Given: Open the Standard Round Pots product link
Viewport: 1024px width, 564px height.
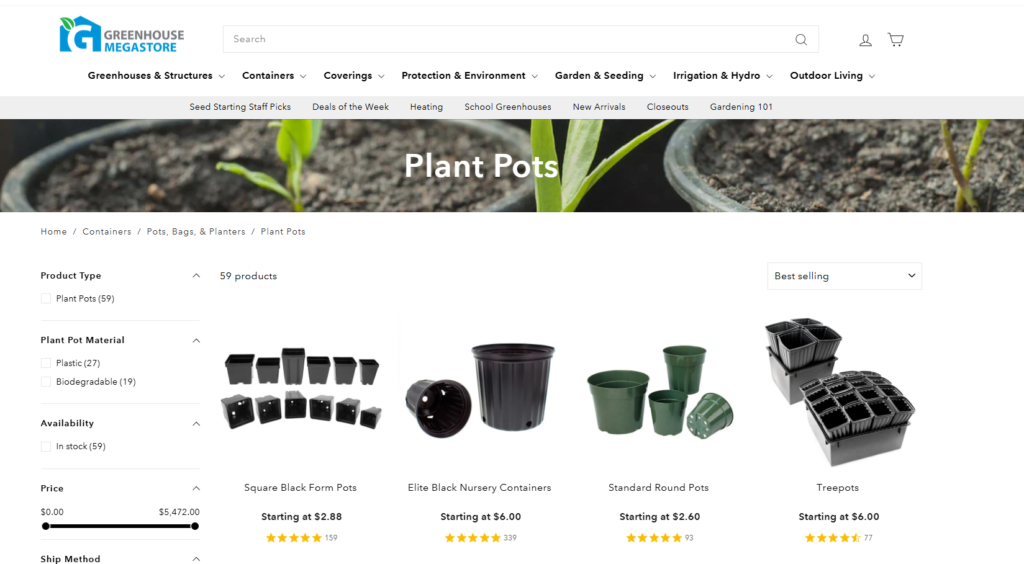Looking at the screenshot, I should 658,488.
